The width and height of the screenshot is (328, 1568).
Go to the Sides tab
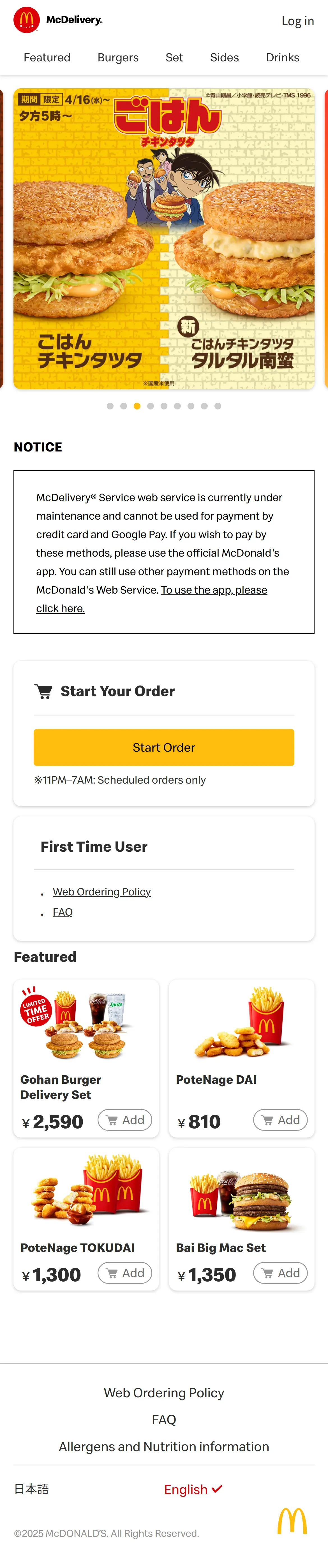[x=225, y=57]
